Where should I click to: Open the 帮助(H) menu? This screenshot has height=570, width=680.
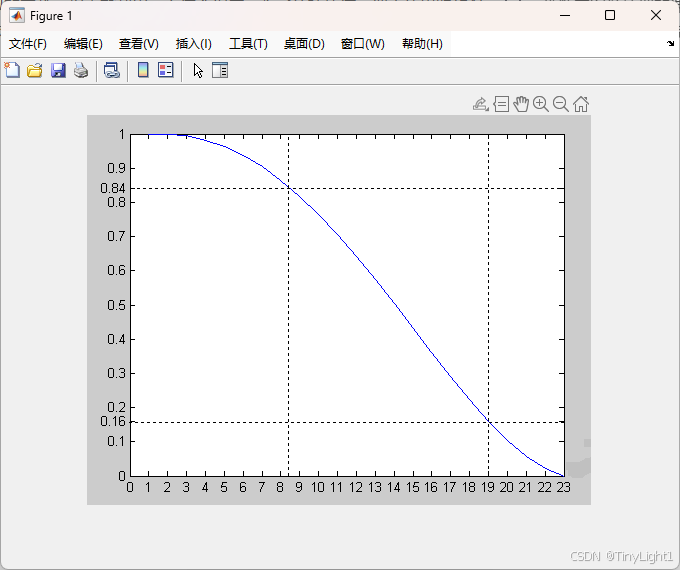[x=422, y=44]
